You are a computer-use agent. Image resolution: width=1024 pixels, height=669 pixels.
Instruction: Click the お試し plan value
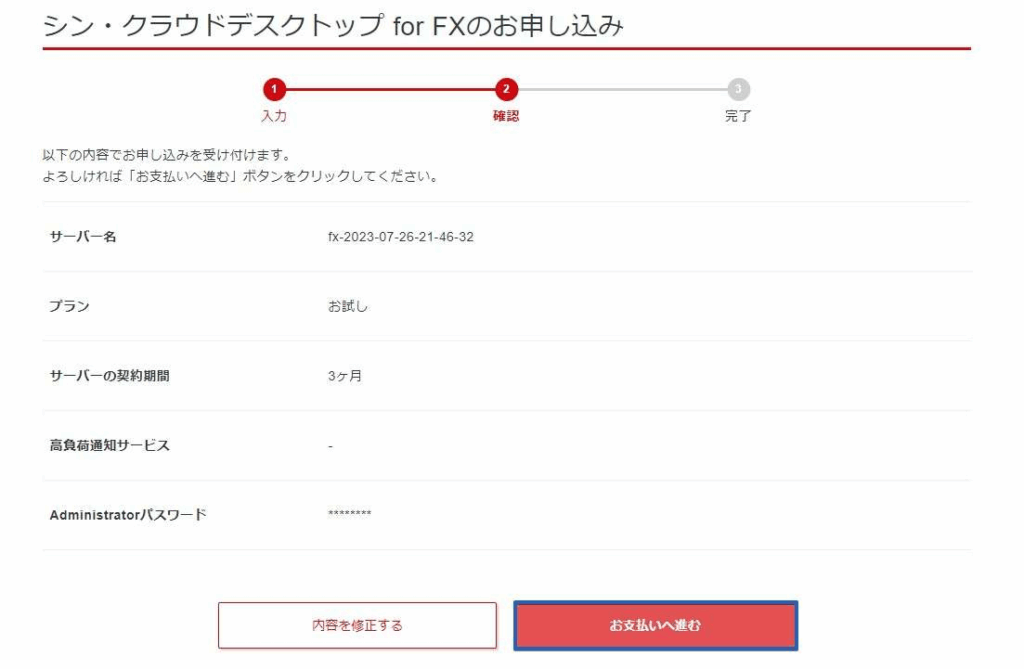tap(348, 306)
